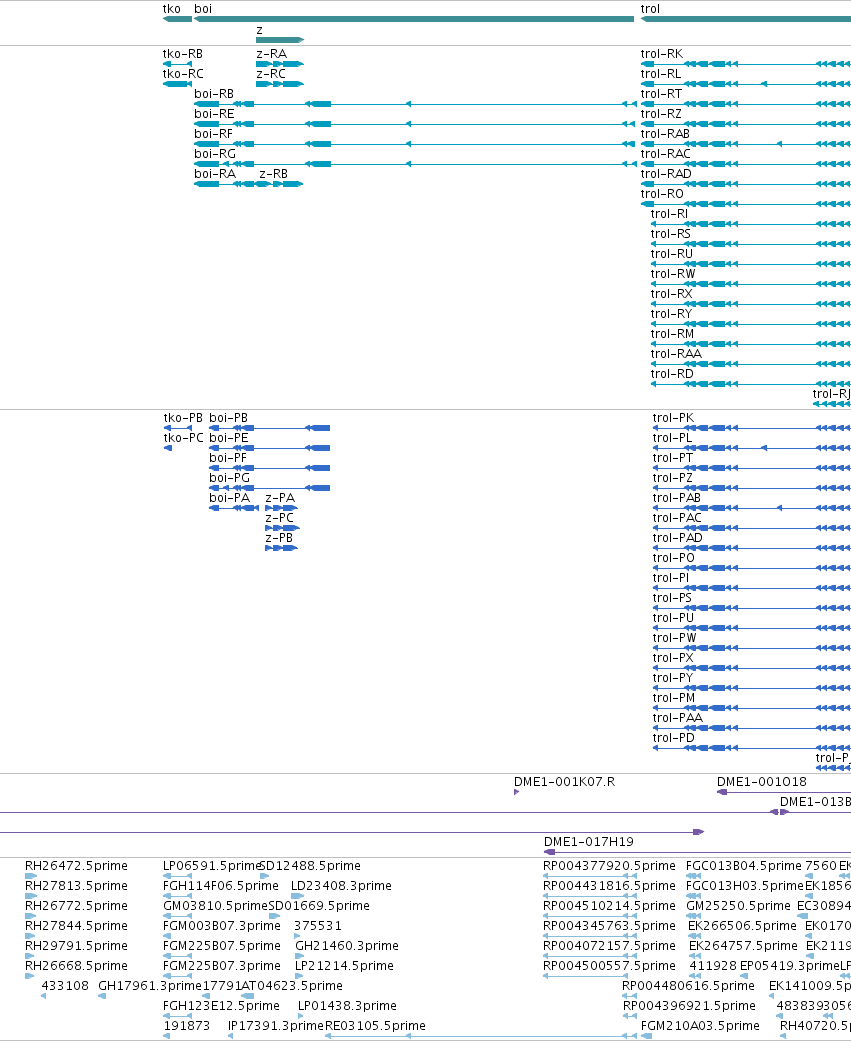Open transcript boi-RF
This screenshot has width=851, height=1041.
point(213,133)
